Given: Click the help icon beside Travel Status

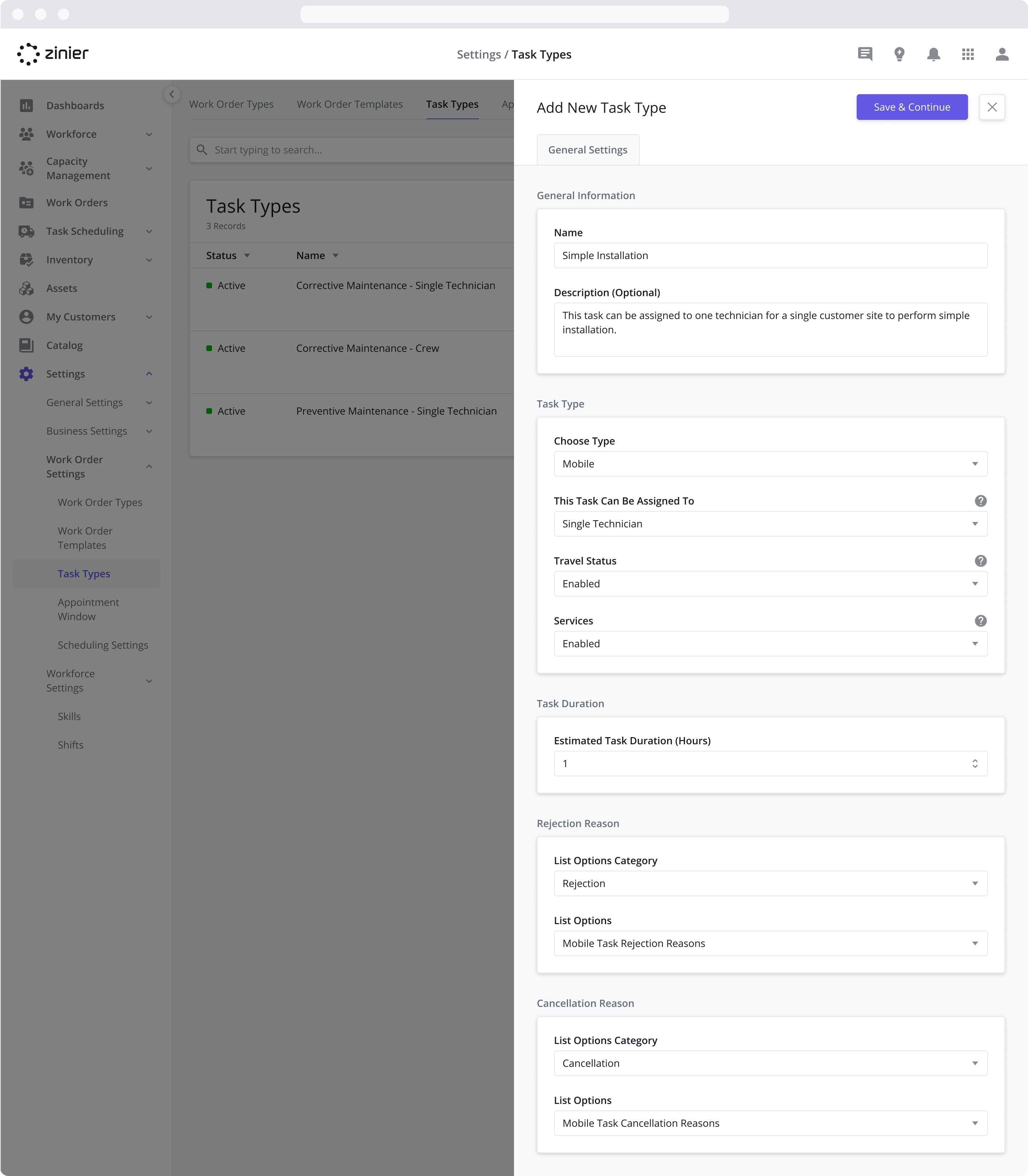Looking at the screenshot, I should pyautogui.click(x=981, y=561).
